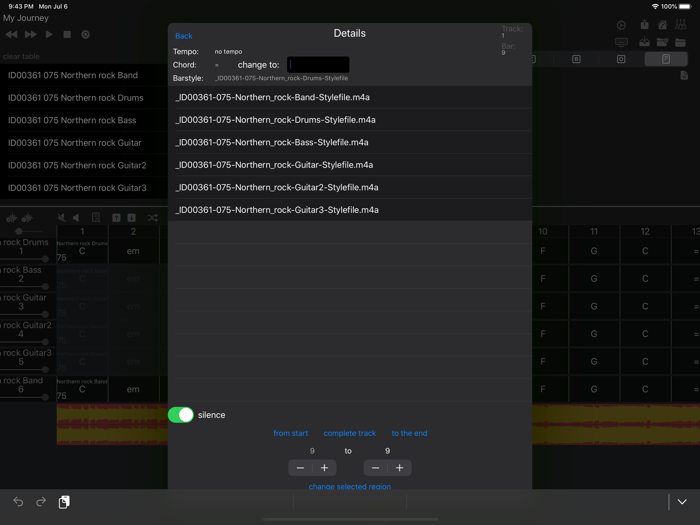Select 'ID00361 075 Northern rock Bass' row

coord(84,120)
